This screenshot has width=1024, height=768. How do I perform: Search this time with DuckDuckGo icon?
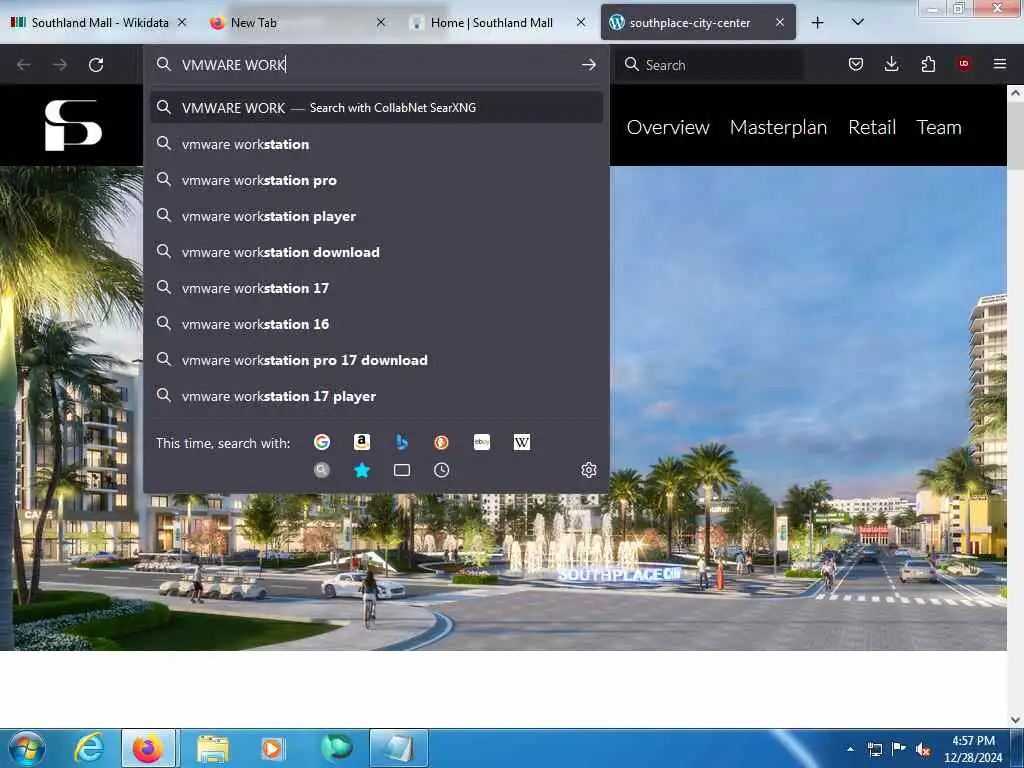[x=441, y=442]
